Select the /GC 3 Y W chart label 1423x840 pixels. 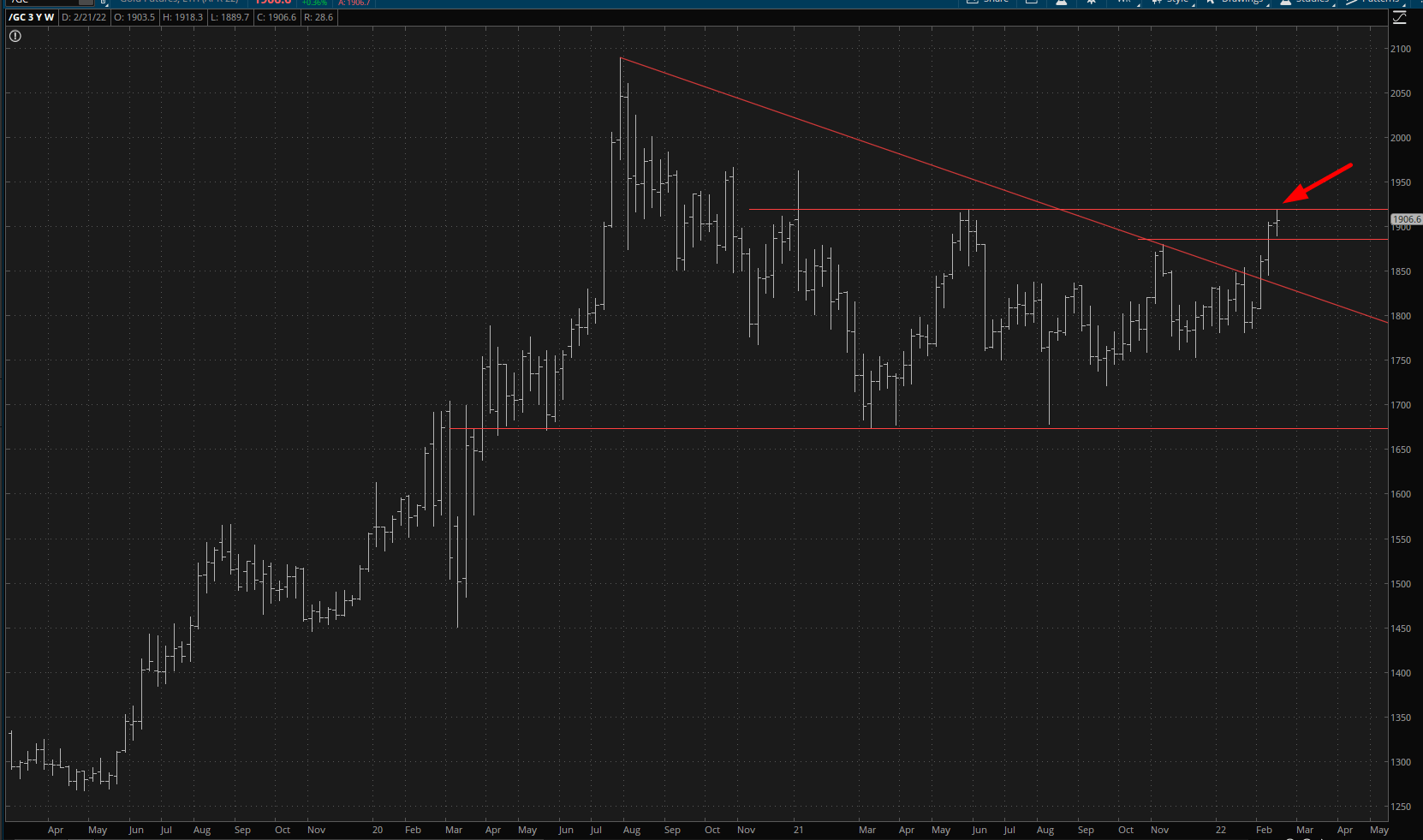click(32, 17)
